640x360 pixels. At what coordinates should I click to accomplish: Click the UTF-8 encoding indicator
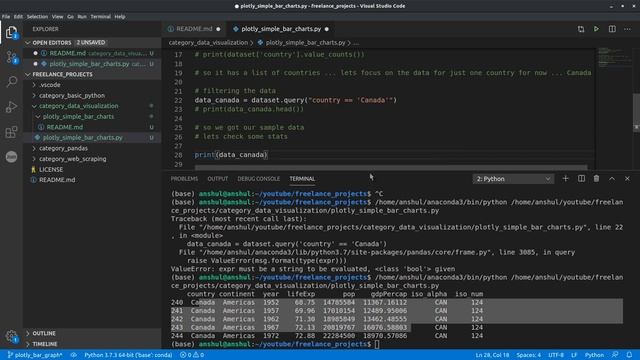pos(556,355)
